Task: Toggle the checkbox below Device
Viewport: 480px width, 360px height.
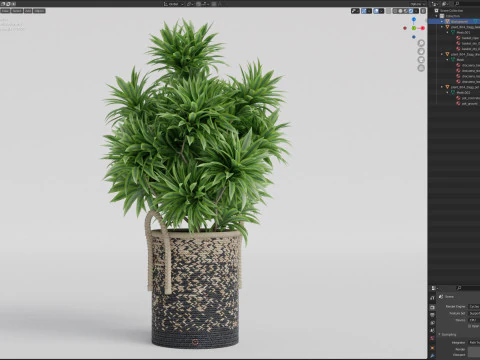Action: pyautogui.click(x=470, y=326)
